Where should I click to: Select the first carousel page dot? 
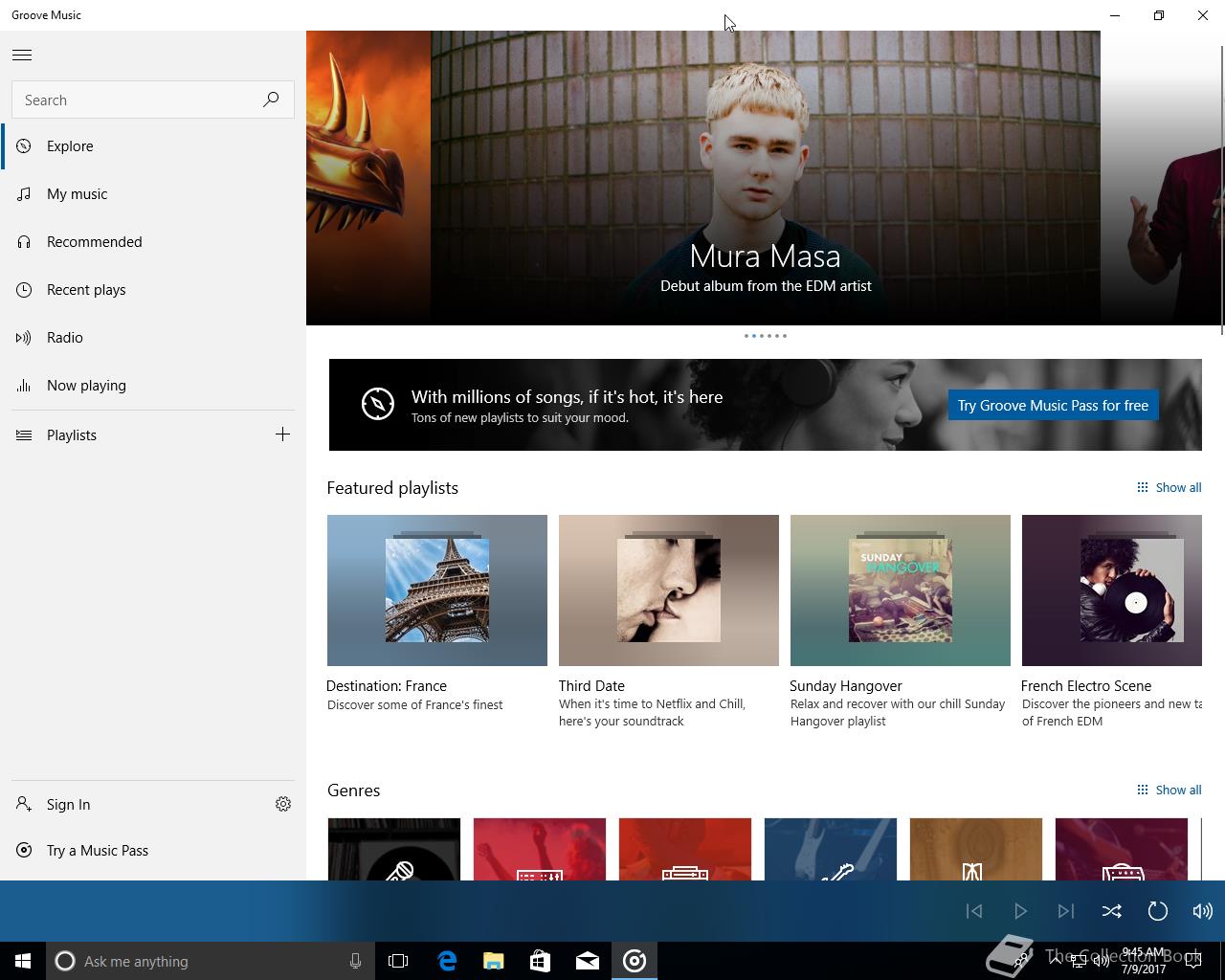746,336
